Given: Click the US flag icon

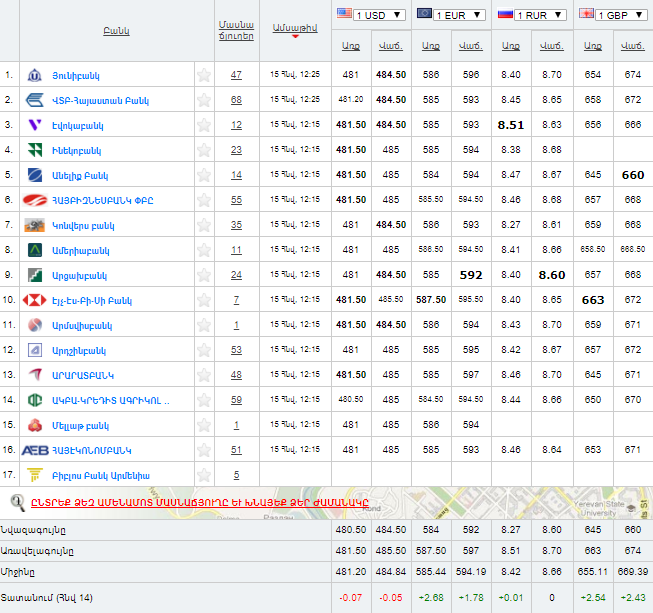Looking at the screenshot, I should 344,13.
